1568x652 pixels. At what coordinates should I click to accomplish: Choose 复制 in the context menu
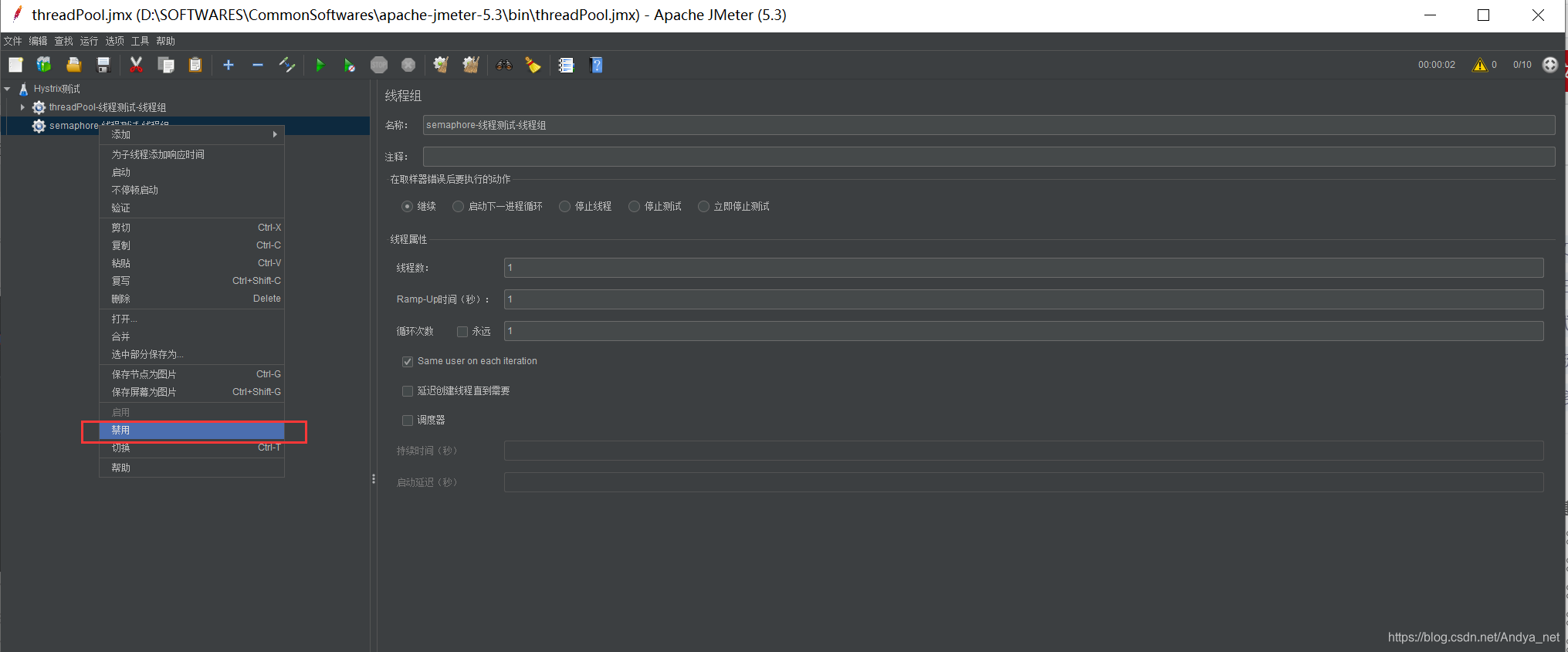click(192, 245)
